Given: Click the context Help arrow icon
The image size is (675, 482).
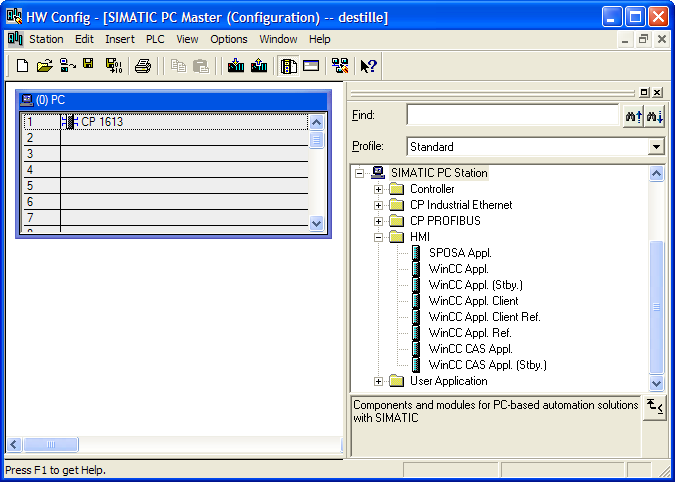Looking at the screenshot, I should point(368,66).
